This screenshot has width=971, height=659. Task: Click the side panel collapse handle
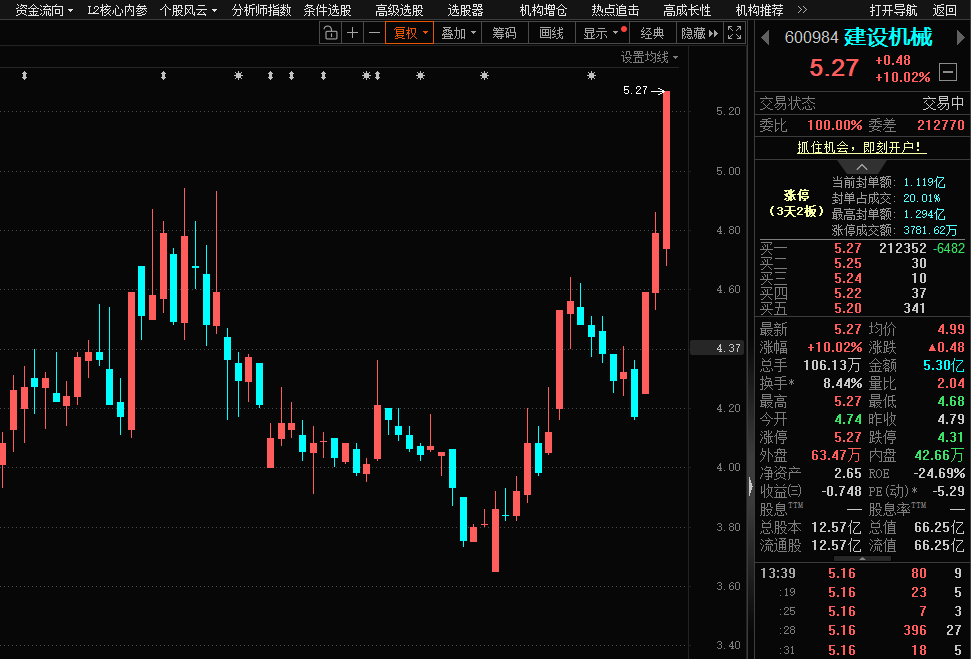pyautogui.click(x=751, y=486)
